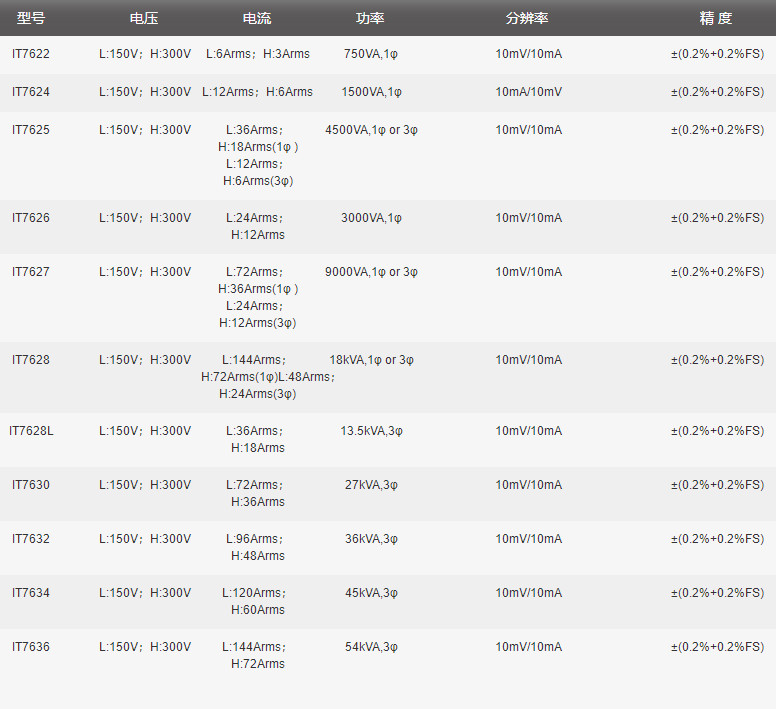
Task: Click current text H:60Arms in IT7634 row
Action: 258,610
